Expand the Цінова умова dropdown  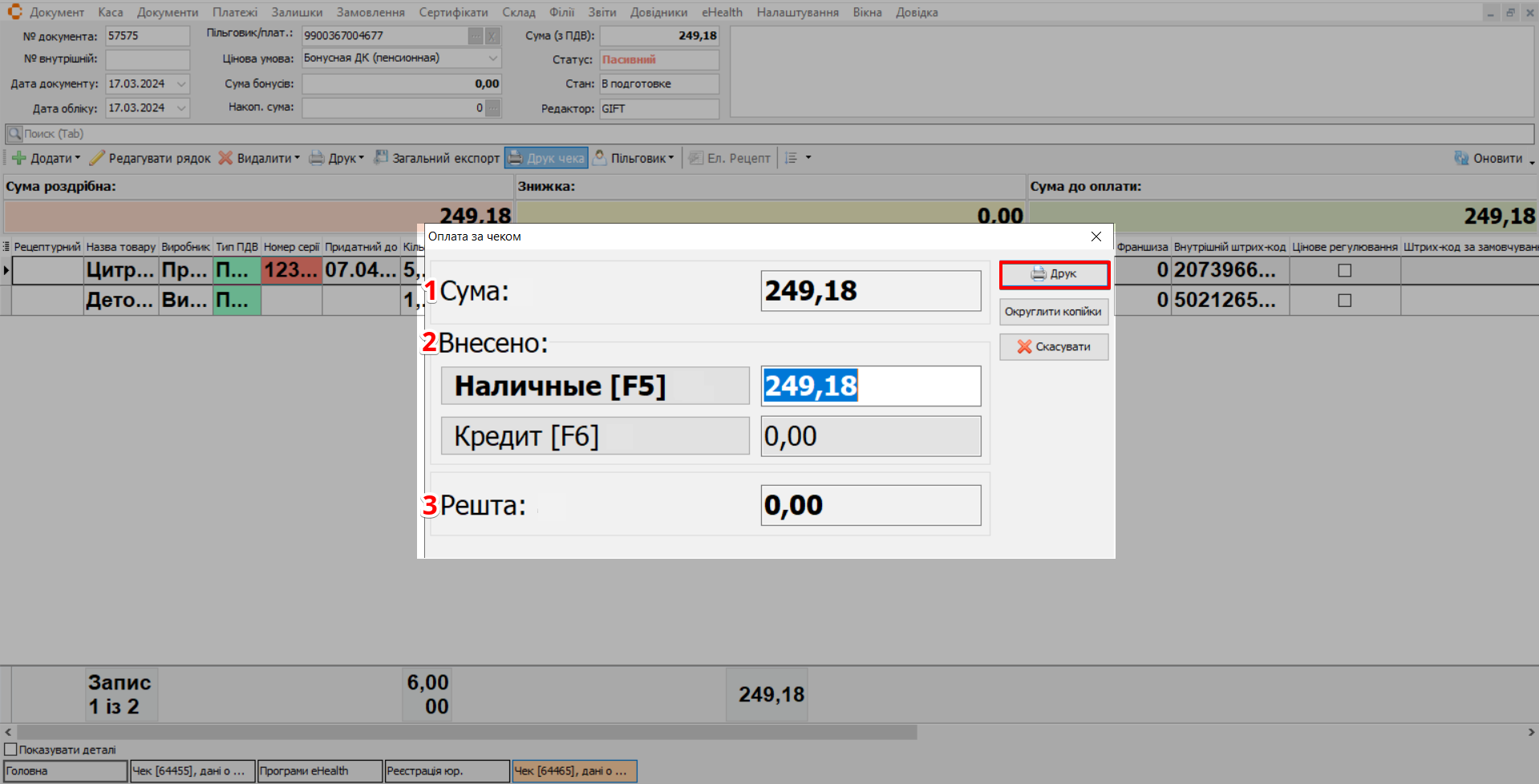(492, 59)
